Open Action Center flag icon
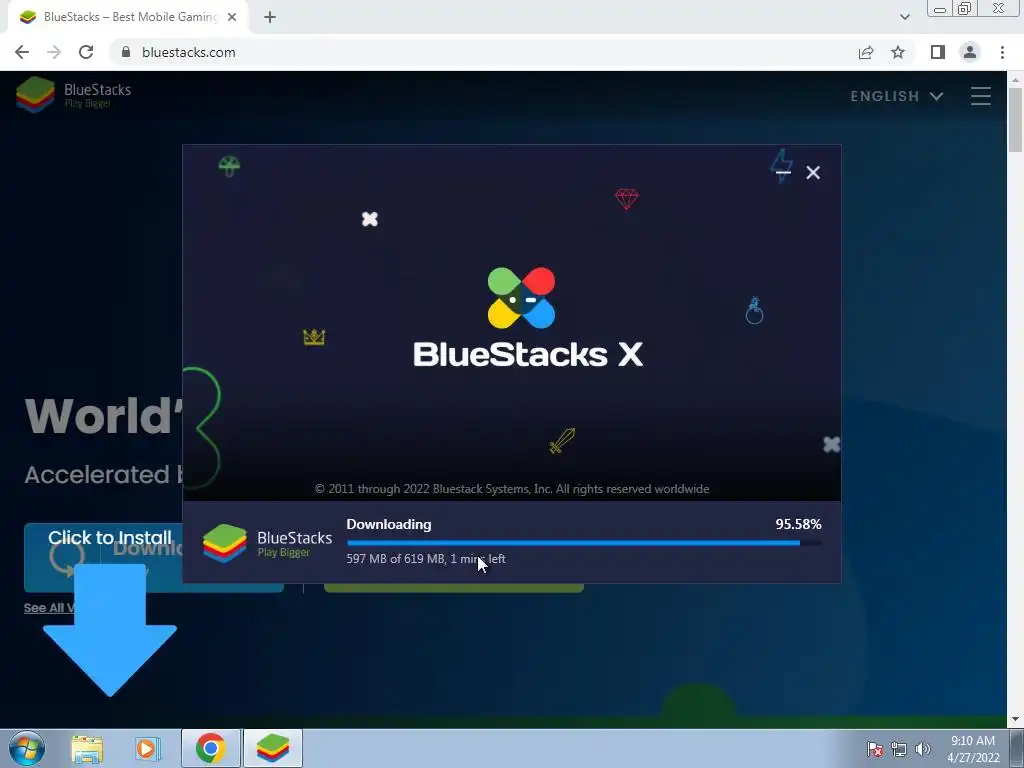The image size is (1024, 768). [x=874, y=749]
